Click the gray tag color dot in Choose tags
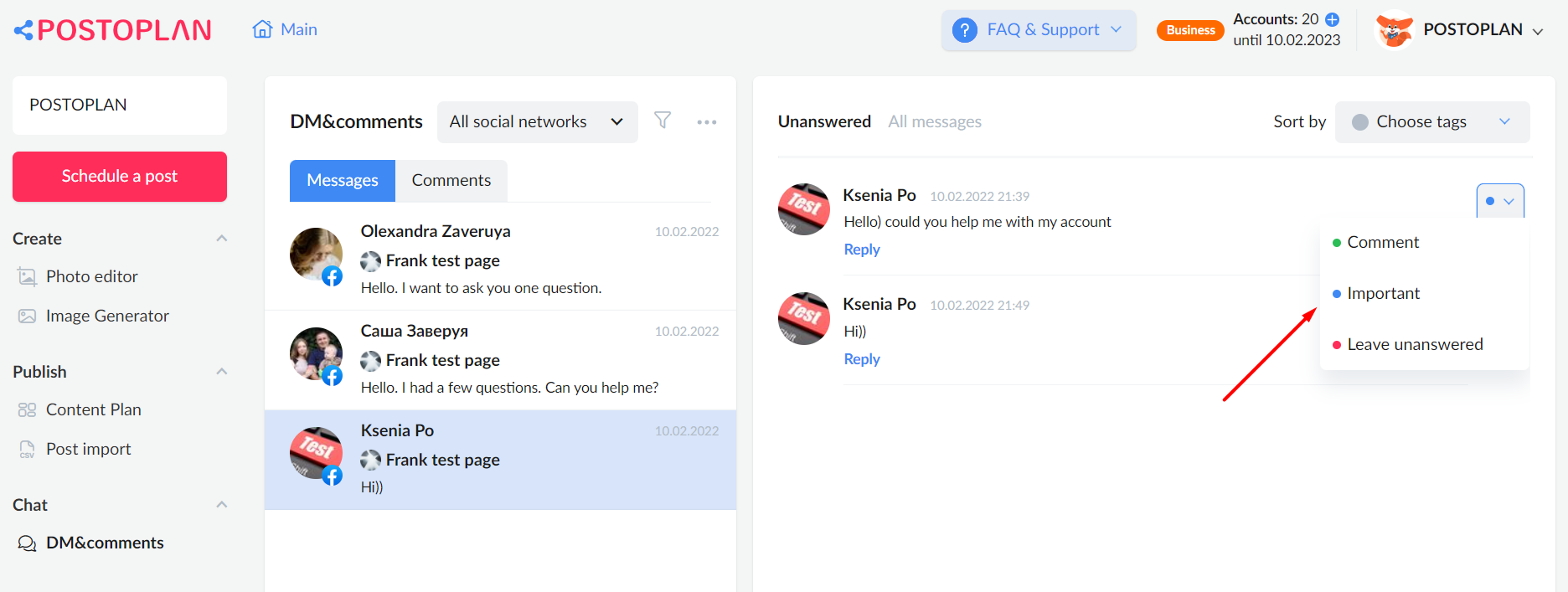This screenshot has width=1568, height=592. point(1360,122)
